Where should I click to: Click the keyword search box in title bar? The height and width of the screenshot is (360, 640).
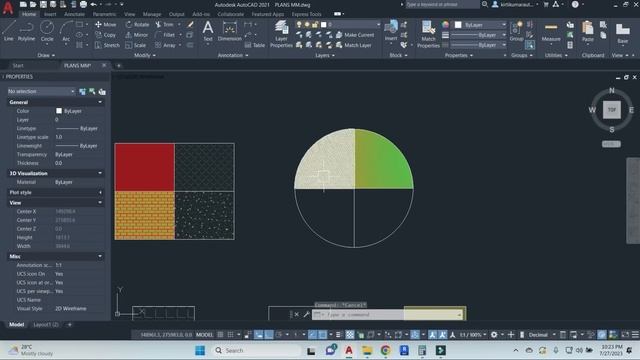(x=442, y=4)
